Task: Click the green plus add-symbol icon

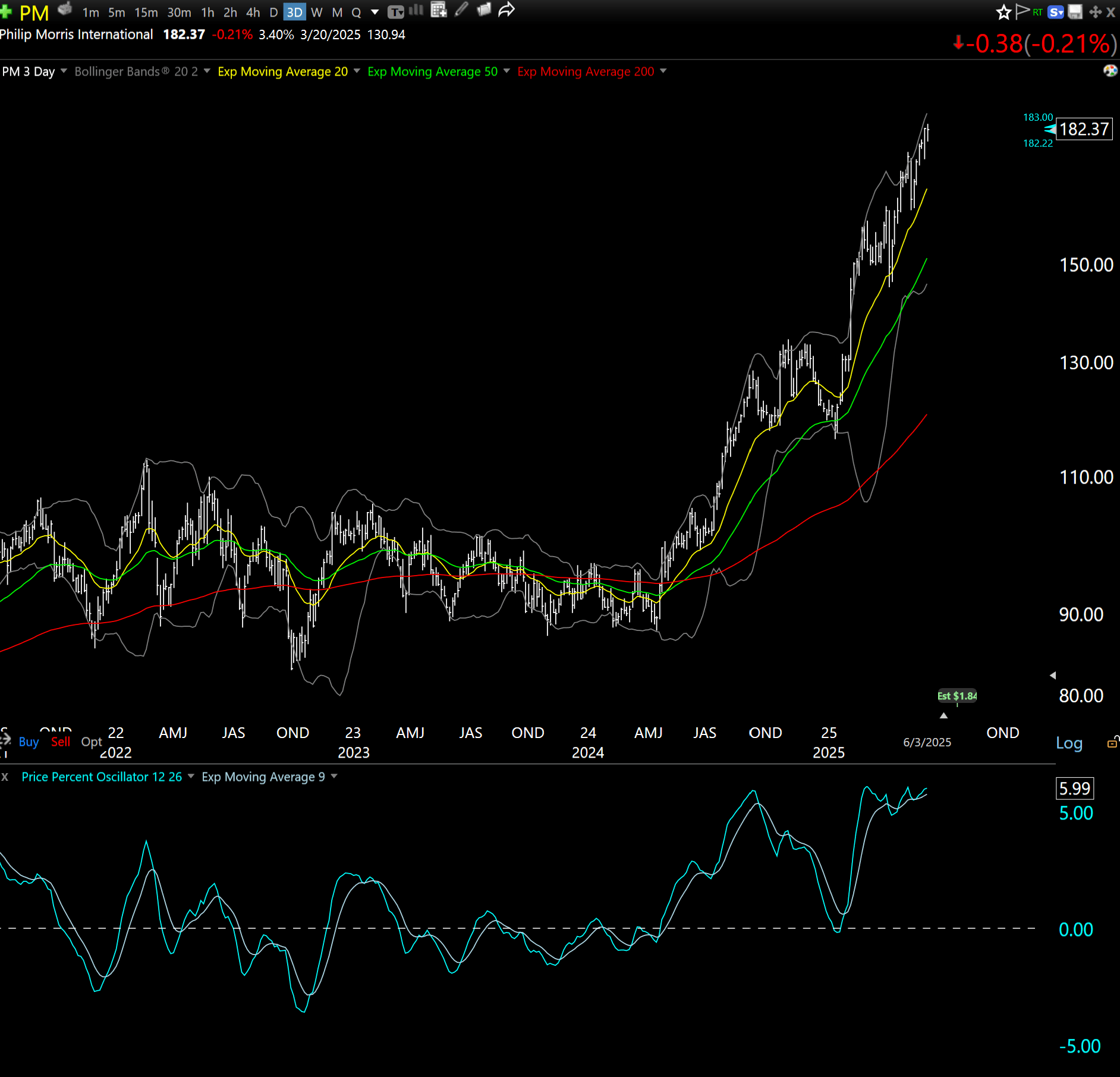Action: 6,11
